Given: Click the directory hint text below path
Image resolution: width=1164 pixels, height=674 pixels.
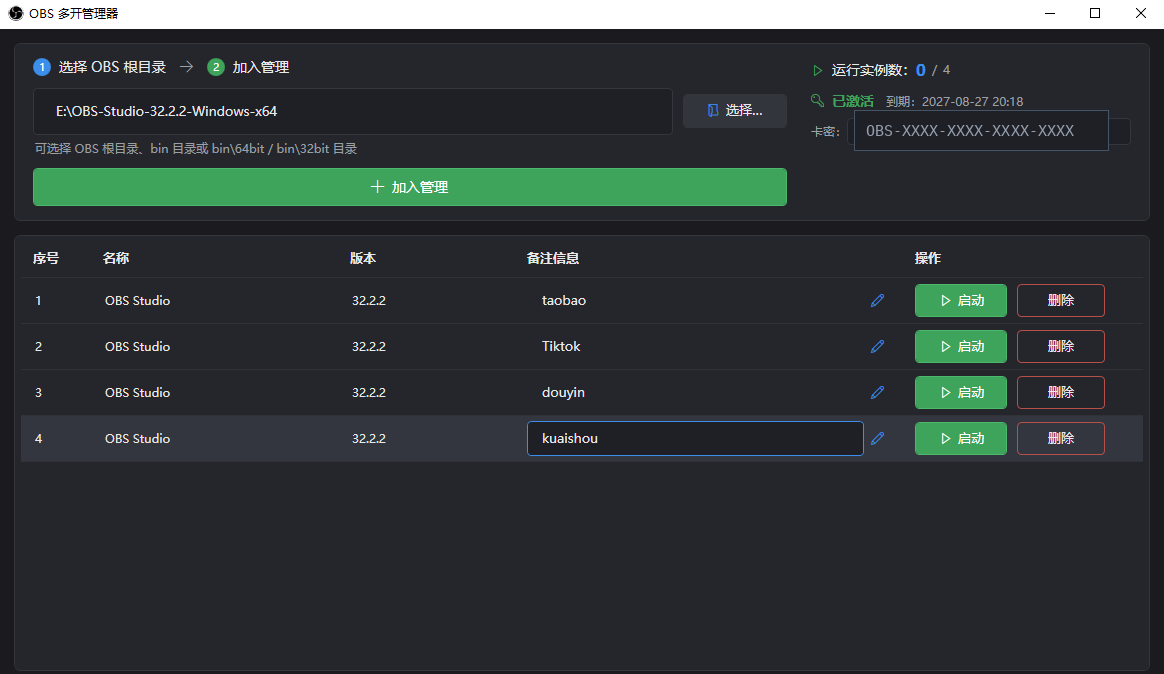Looking at the screenshot, I should coord(196,149).
